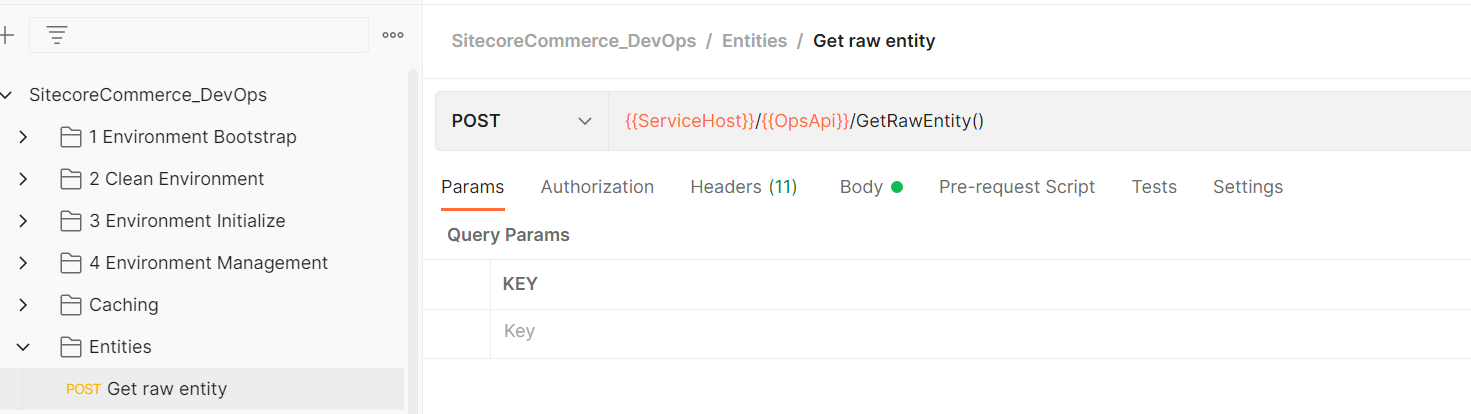
Task: Click SitecoreCommerce_DevOps breadcrumb link
Action: point(574,41)
